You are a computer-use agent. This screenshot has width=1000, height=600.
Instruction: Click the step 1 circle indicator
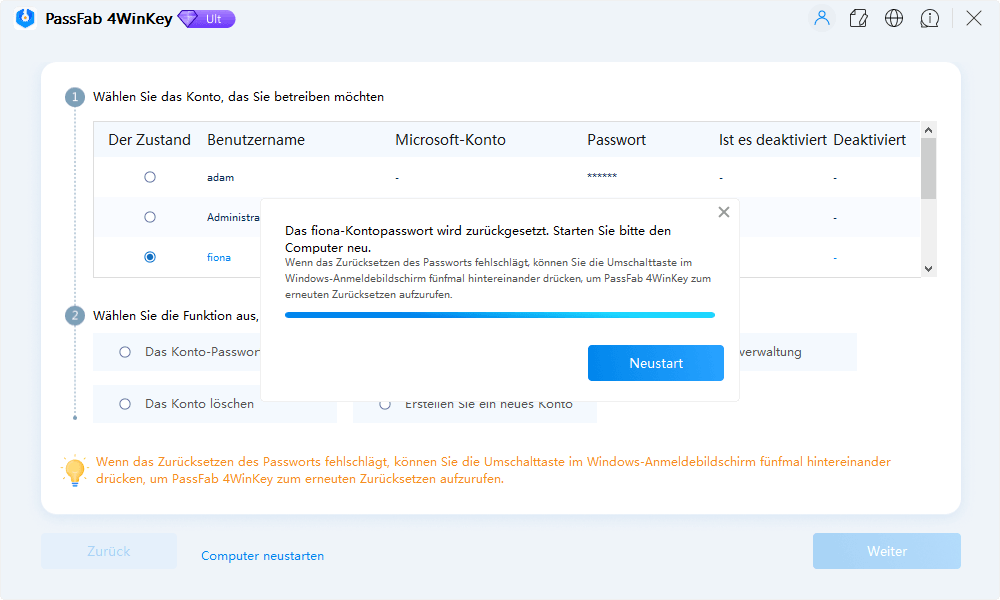pyautogui.click(x=75, y=97)
